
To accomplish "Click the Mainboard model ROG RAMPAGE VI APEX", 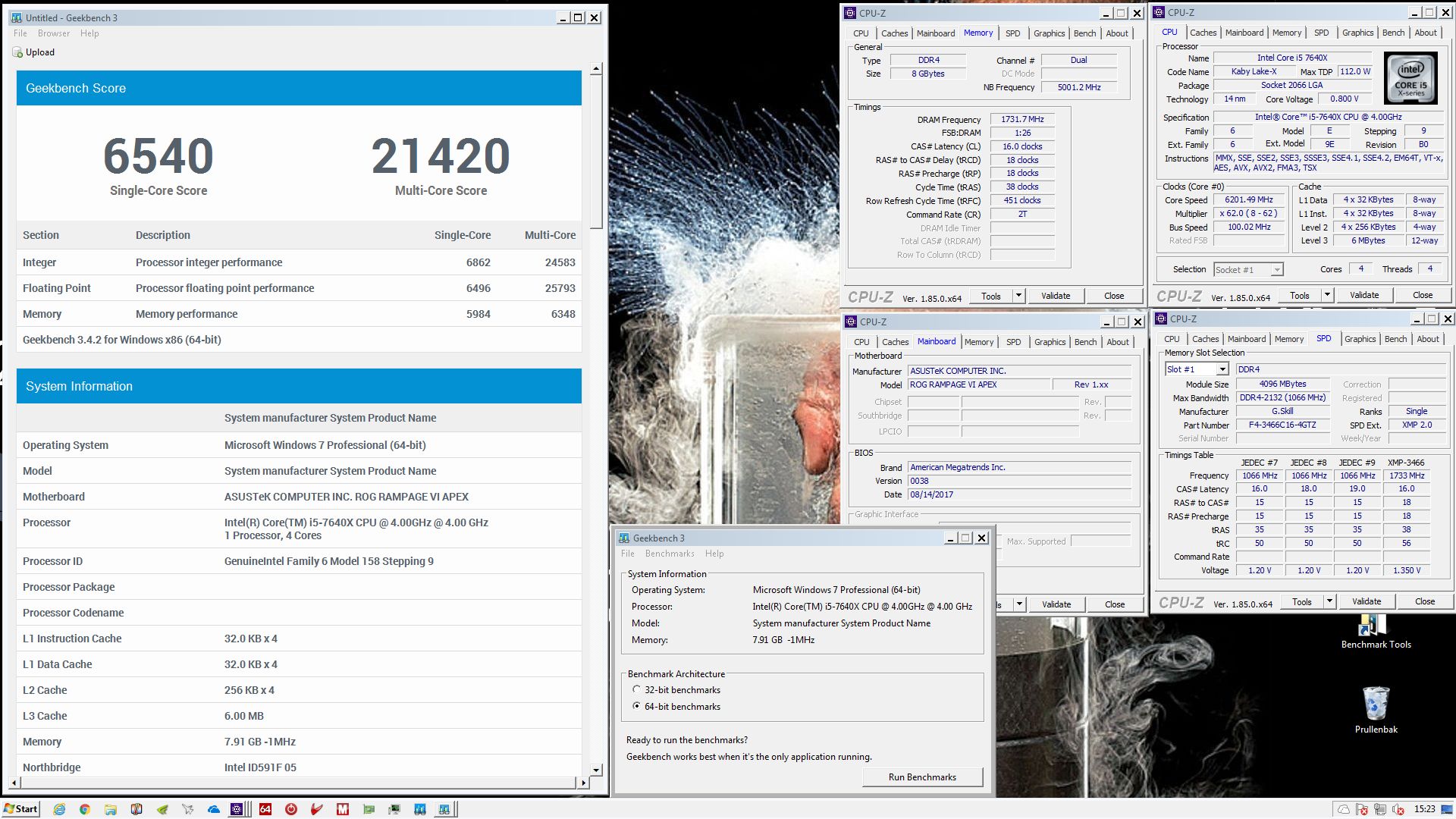I will [979, 384].
